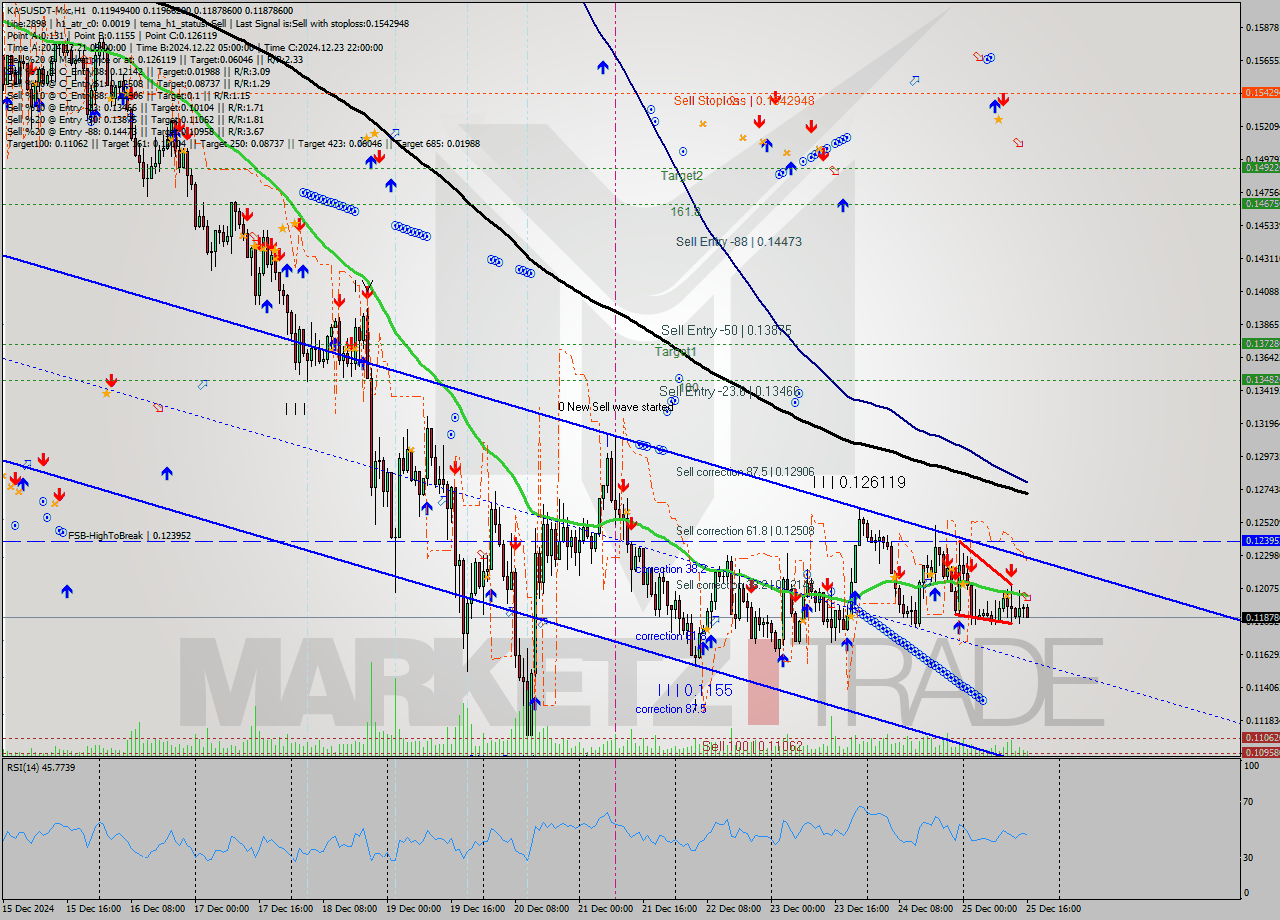Click the "Sell Entry -50 | 0.13875" label
The width and height of the screenshot is (1280, 920).
[726, 330]
